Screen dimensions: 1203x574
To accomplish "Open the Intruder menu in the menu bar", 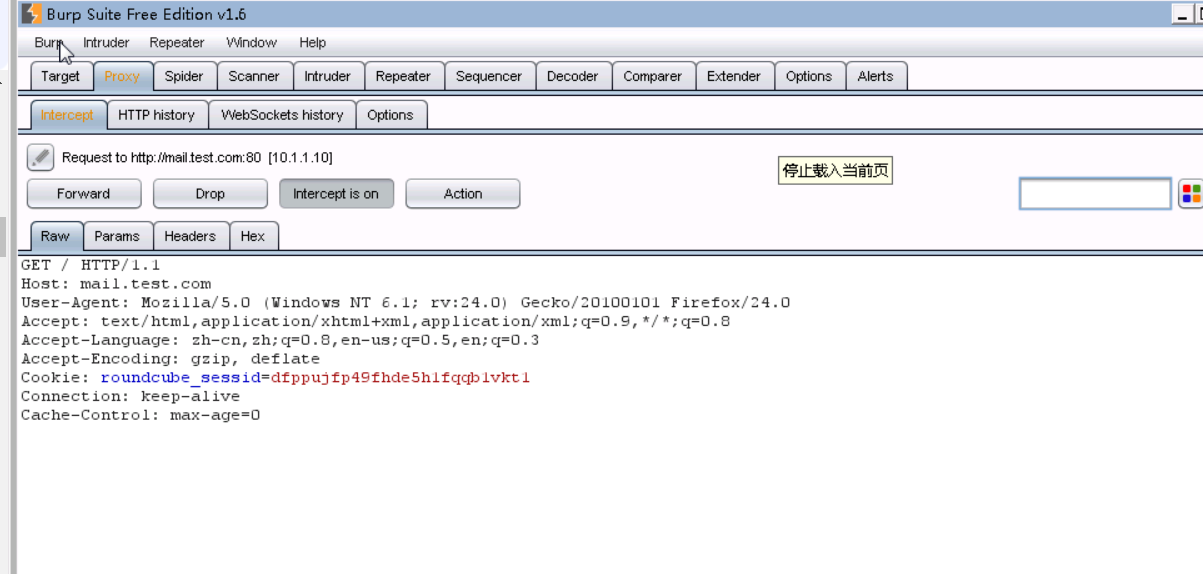I will 106,43.
